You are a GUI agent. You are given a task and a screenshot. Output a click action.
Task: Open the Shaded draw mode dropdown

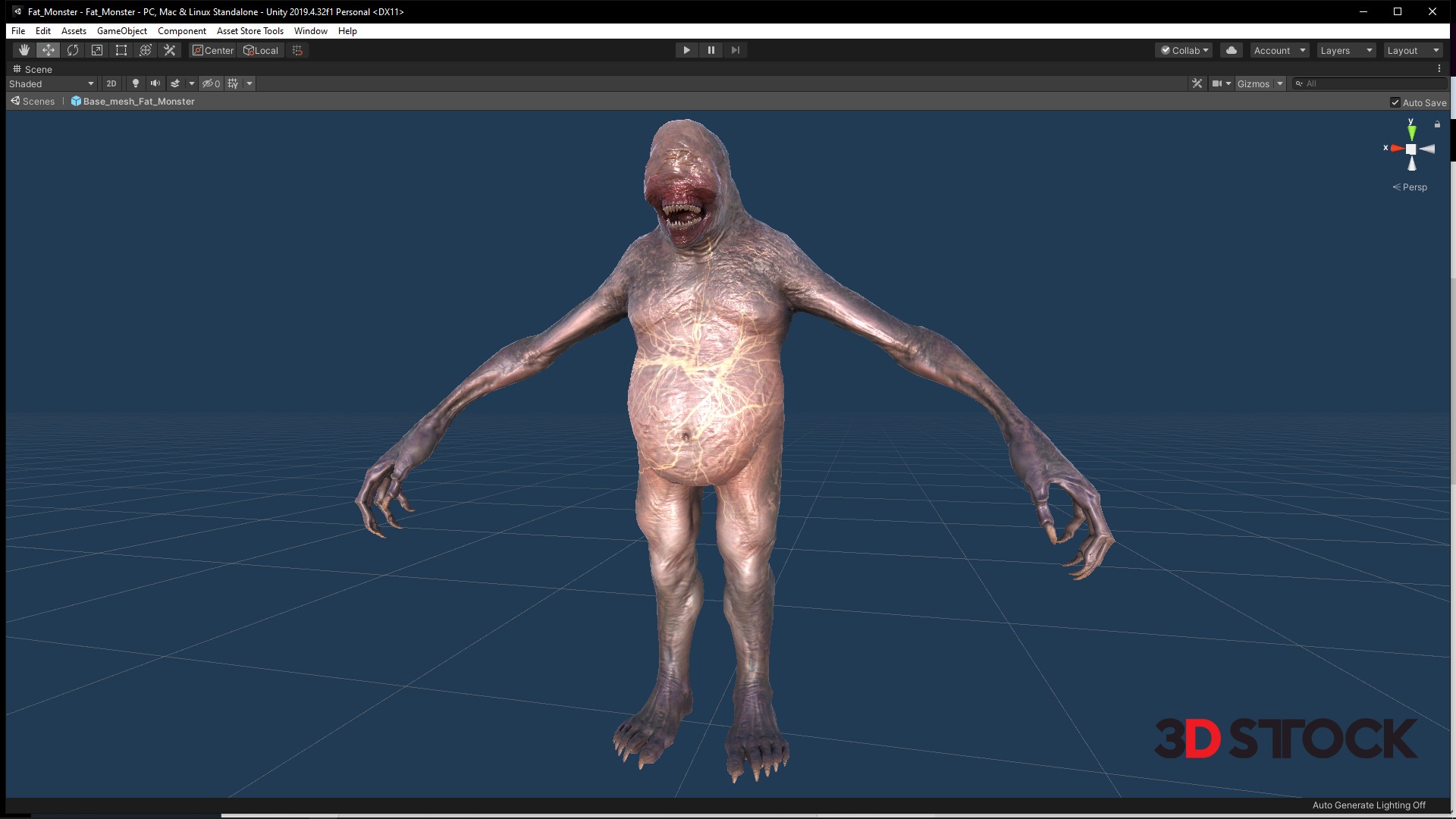click(x=52, y=83)
